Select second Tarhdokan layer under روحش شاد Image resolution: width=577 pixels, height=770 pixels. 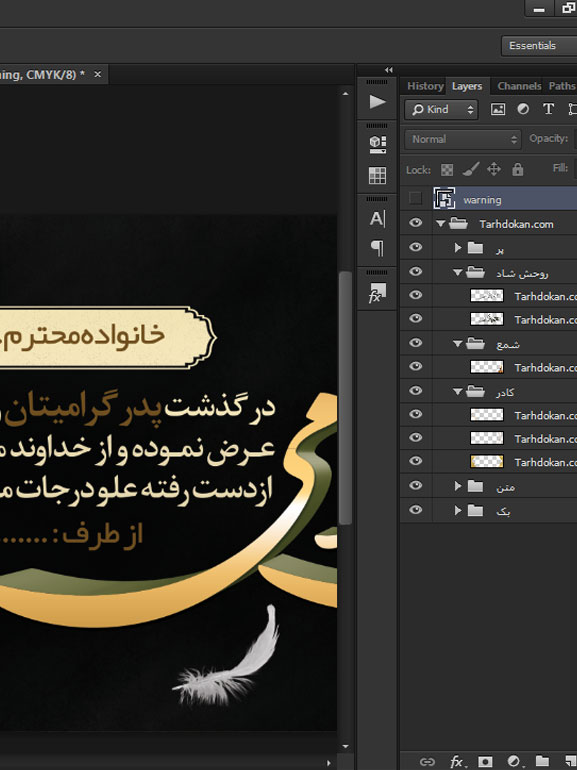[x=546, y=320]
